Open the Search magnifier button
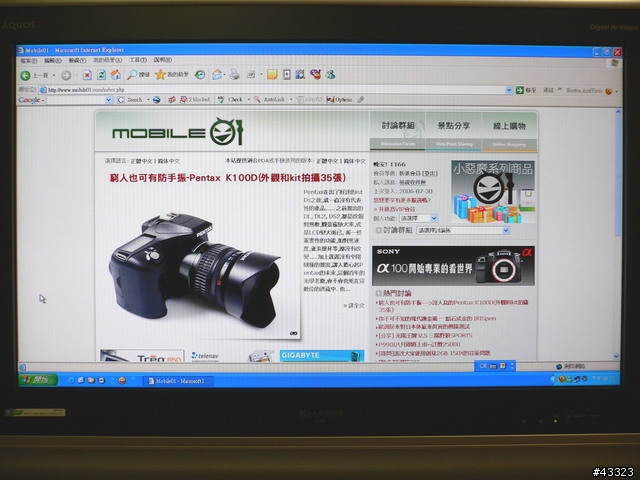 138,75
